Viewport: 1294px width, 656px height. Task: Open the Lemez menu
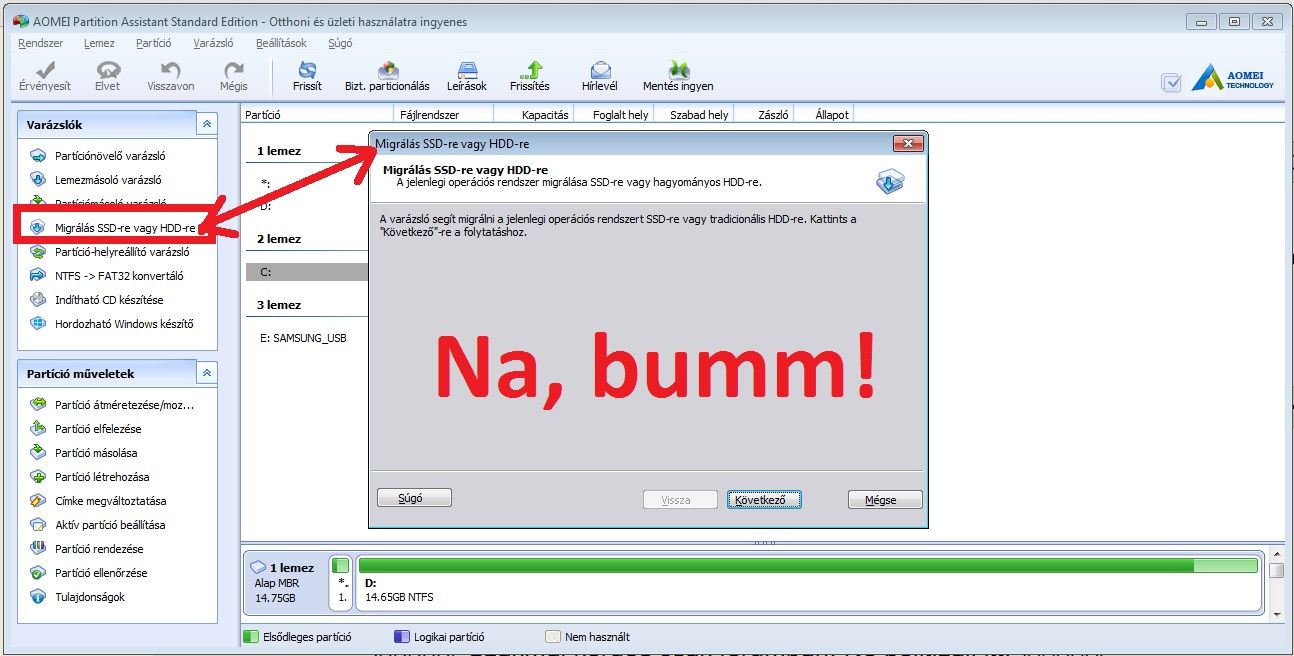click(99, 43)
